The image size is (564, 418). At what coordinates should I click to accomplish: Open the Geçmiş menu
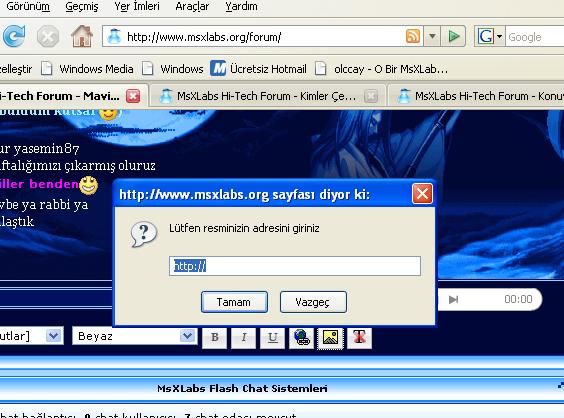coord(82,6)
